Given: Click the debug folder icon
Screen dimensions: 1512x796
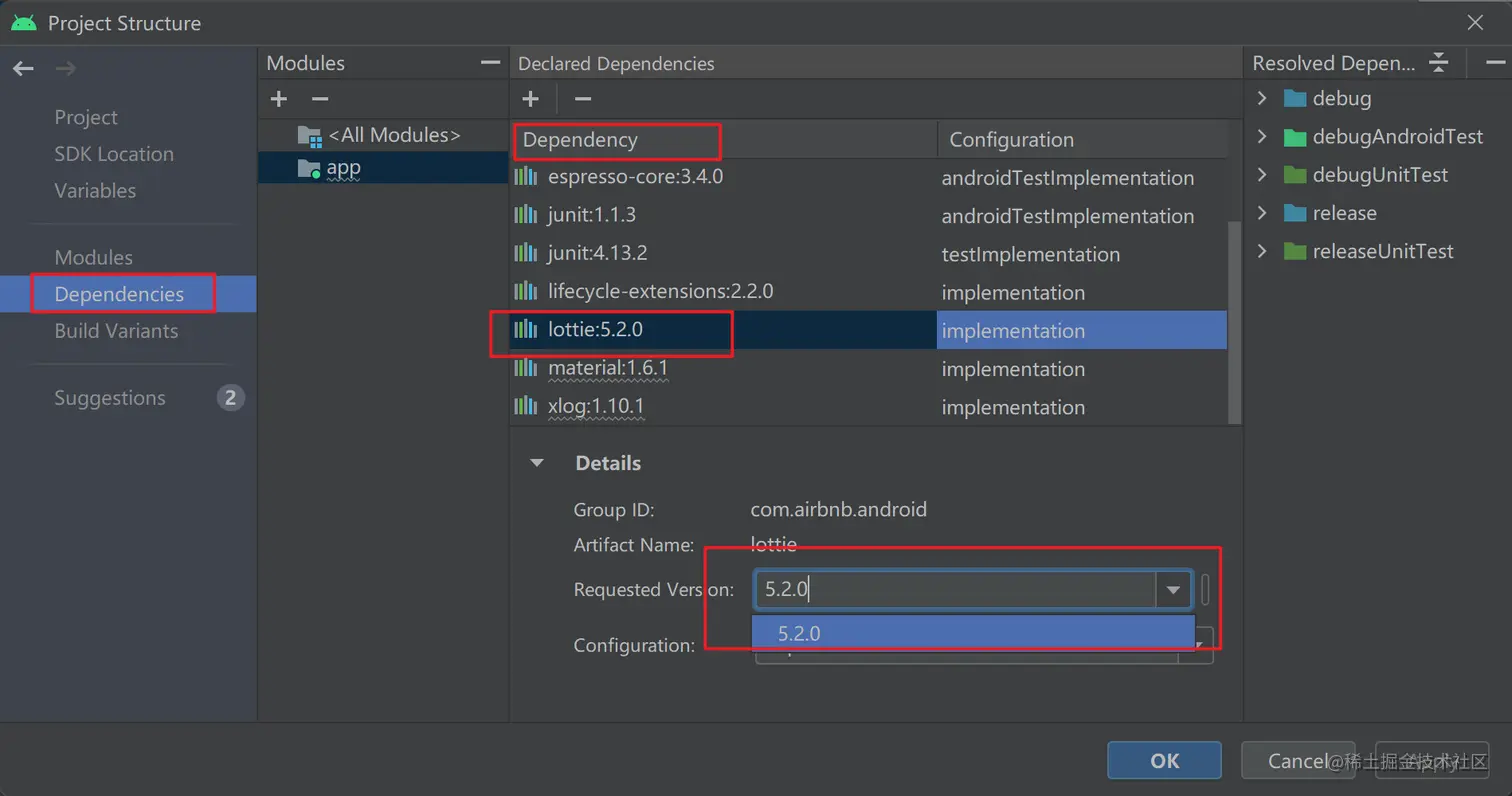Looking at the screenshot, I should [x=1295, y=98].
